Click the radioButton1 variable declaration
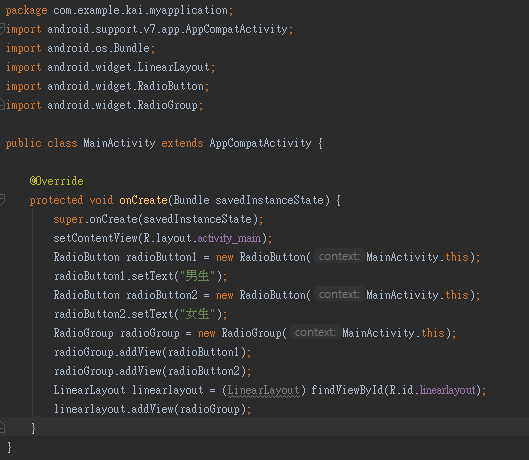This screenshot has width=529, height=460. [161, 257]
